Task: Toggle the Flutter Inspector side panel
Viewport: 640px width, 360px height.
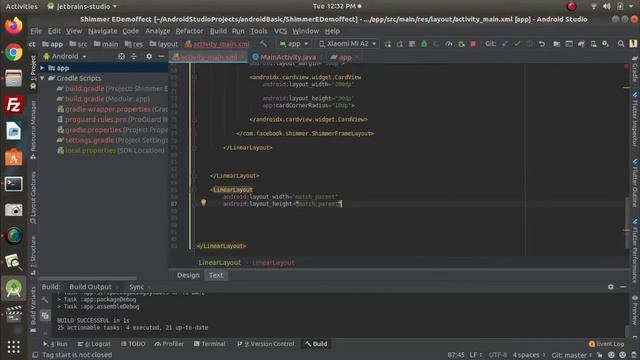Action: point(635,118)
